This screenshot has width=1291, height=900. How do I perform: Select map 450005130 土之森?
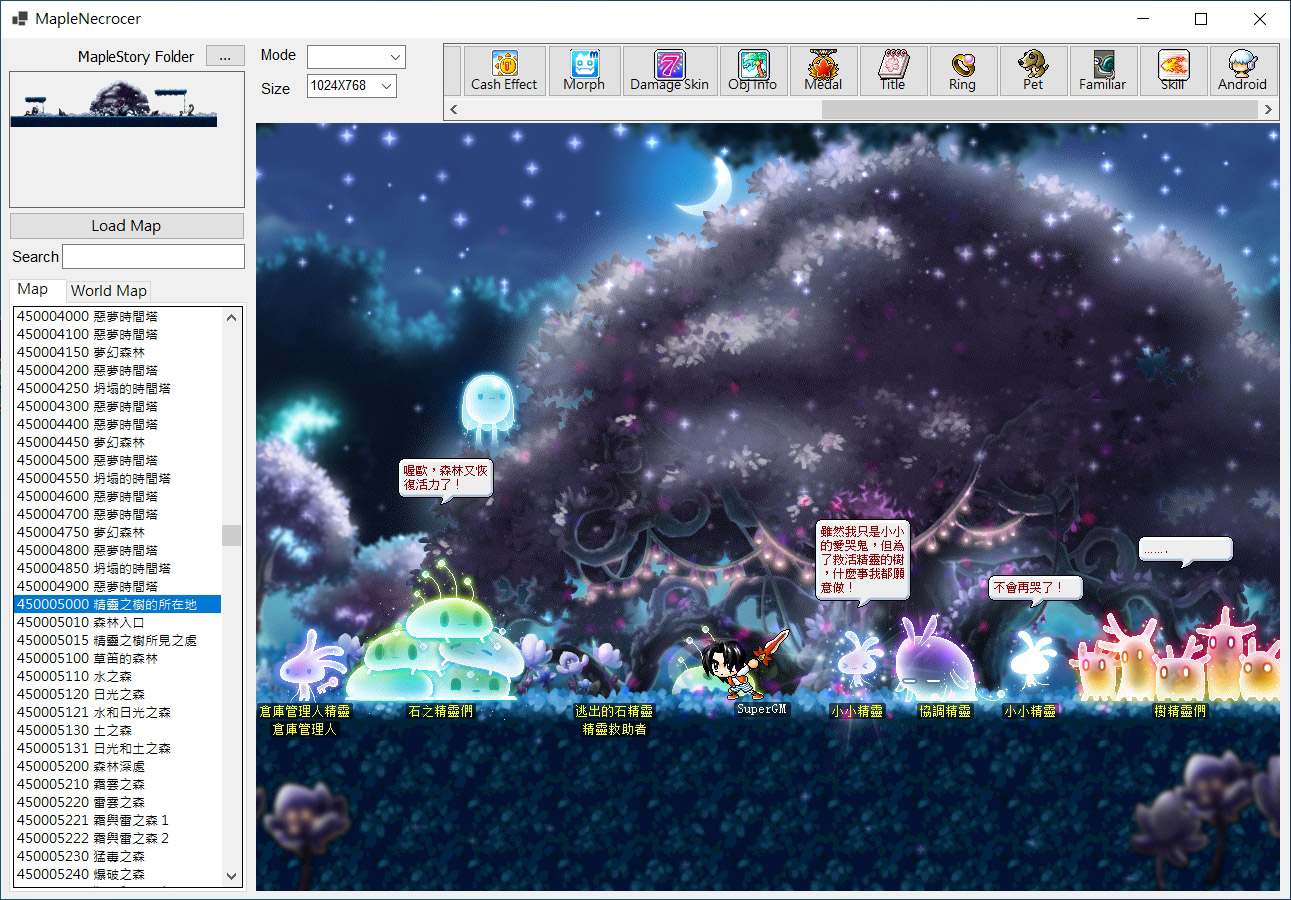pyautogui.click(x=117, y=730)
